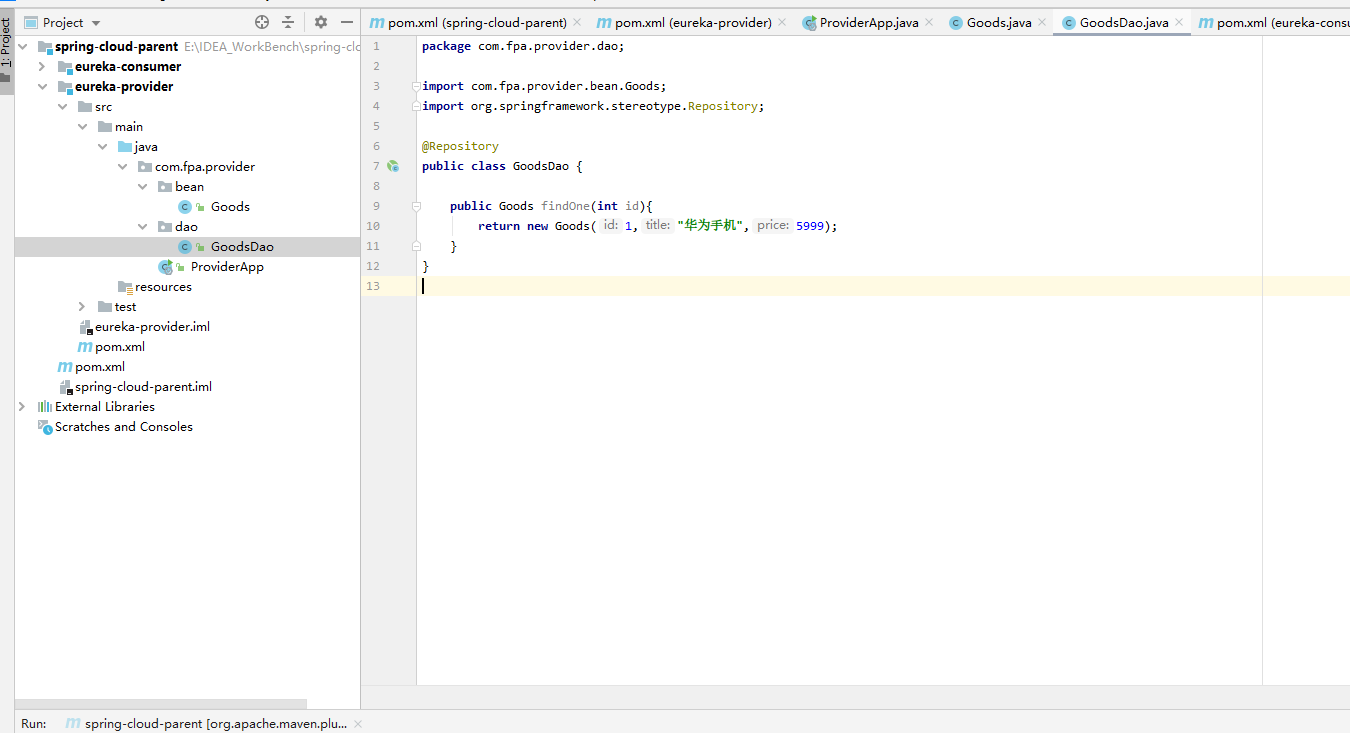
Task: Click the eureka-consumer module folder icon
Action: tap(65, 67)
